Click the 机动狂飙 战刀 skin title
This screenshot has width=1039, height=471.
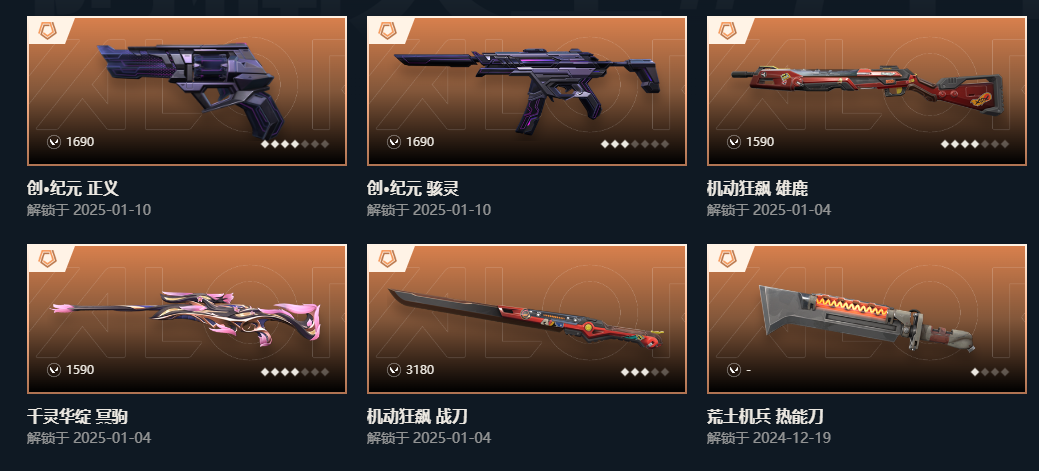(417, 416)
